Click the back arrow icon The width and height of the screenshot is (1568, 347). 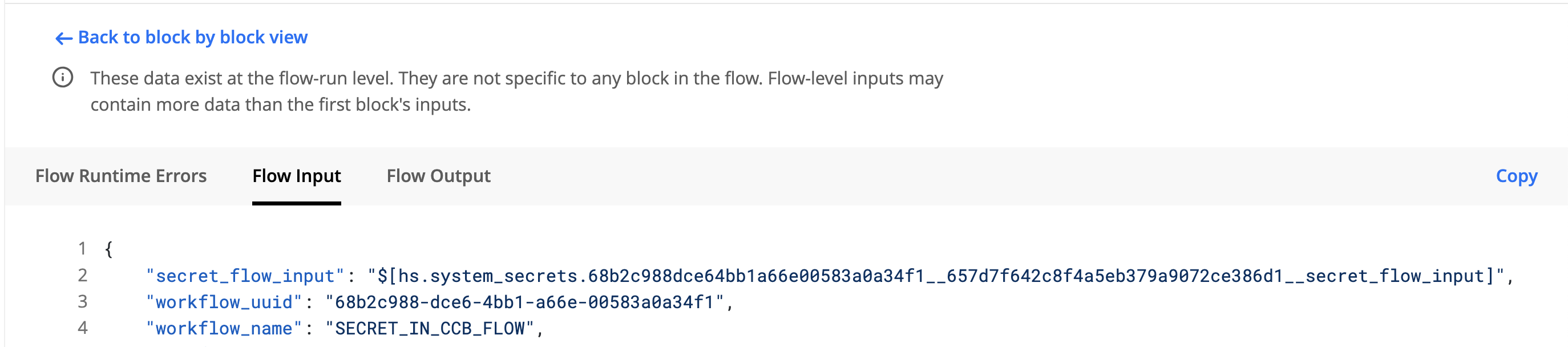[x=64, y=38]
